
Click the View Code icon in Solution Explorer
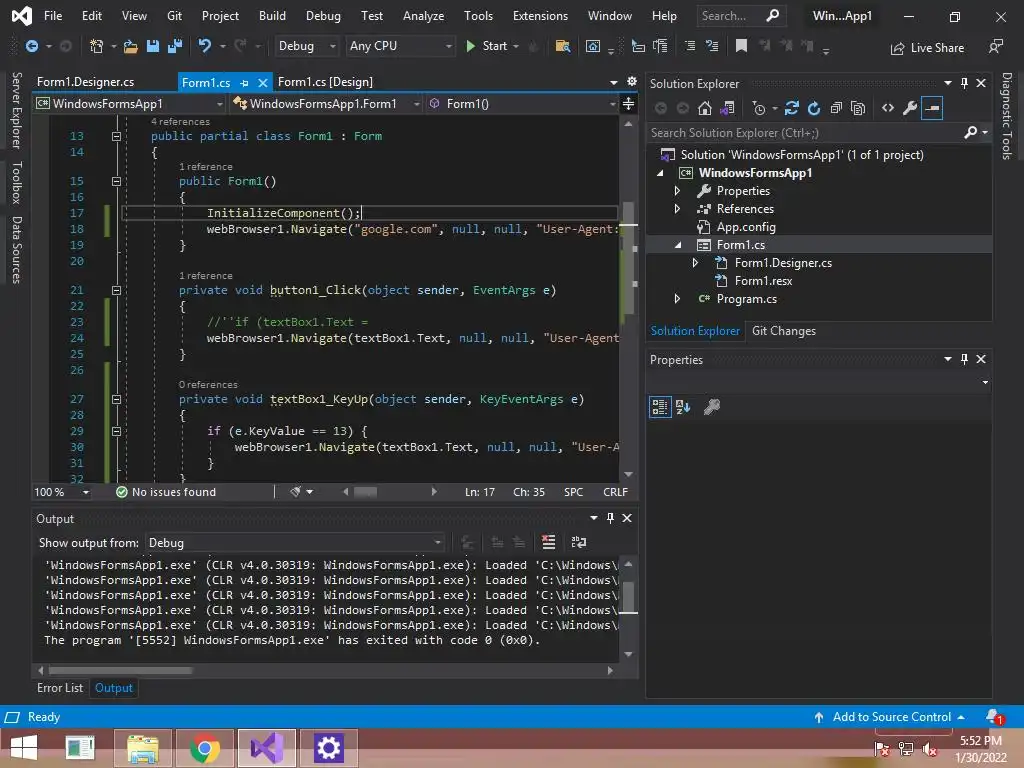tap(887, 108)
